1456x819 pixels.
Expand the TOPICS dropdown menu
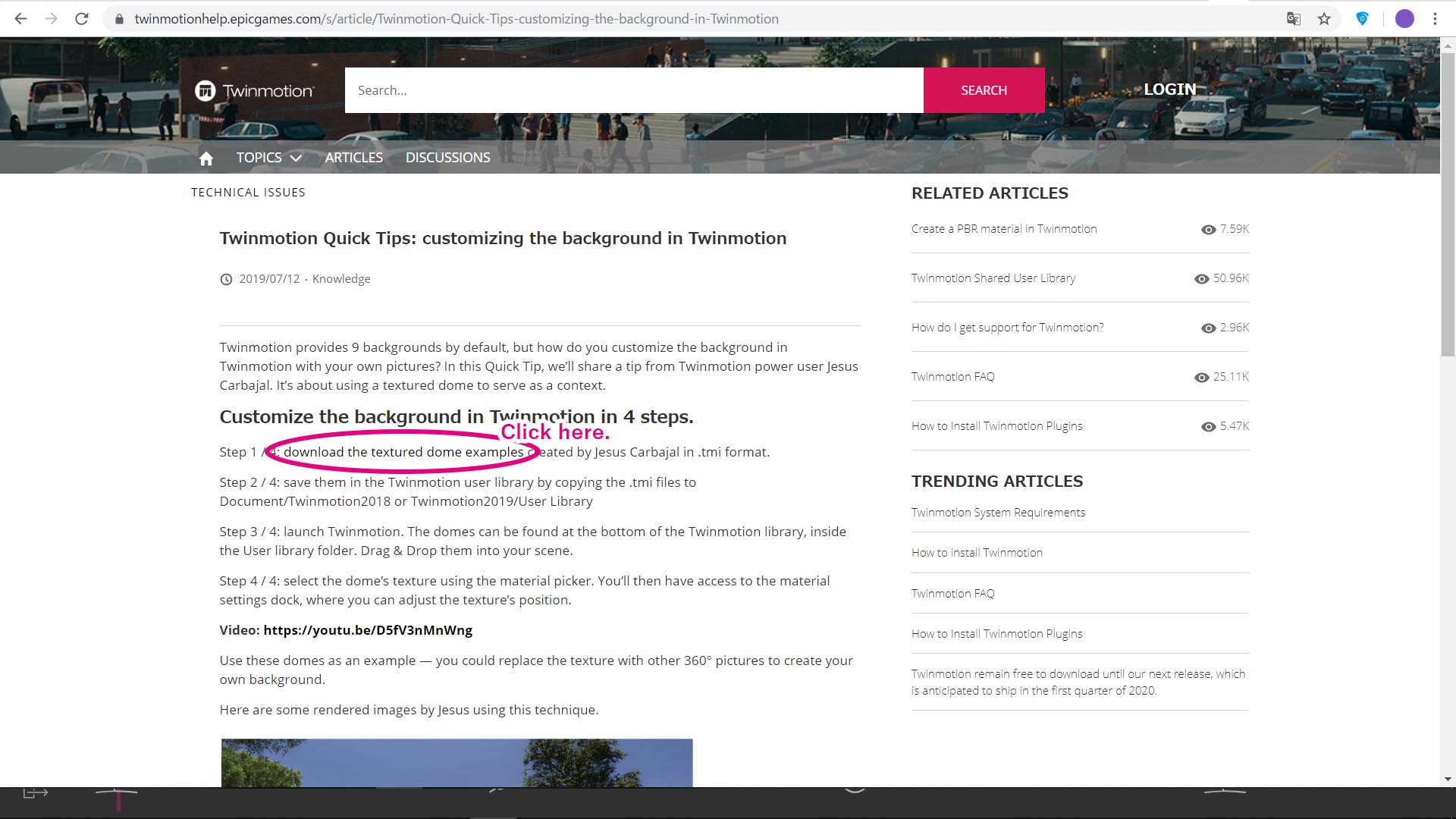pyautogui.click(x=268, y=158)
